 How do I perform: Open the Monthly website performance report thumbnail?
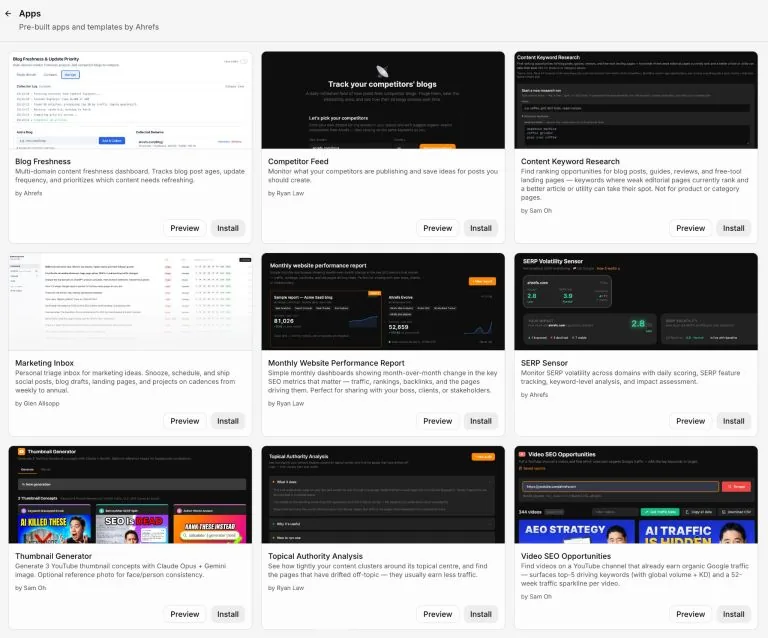point(383,302)
